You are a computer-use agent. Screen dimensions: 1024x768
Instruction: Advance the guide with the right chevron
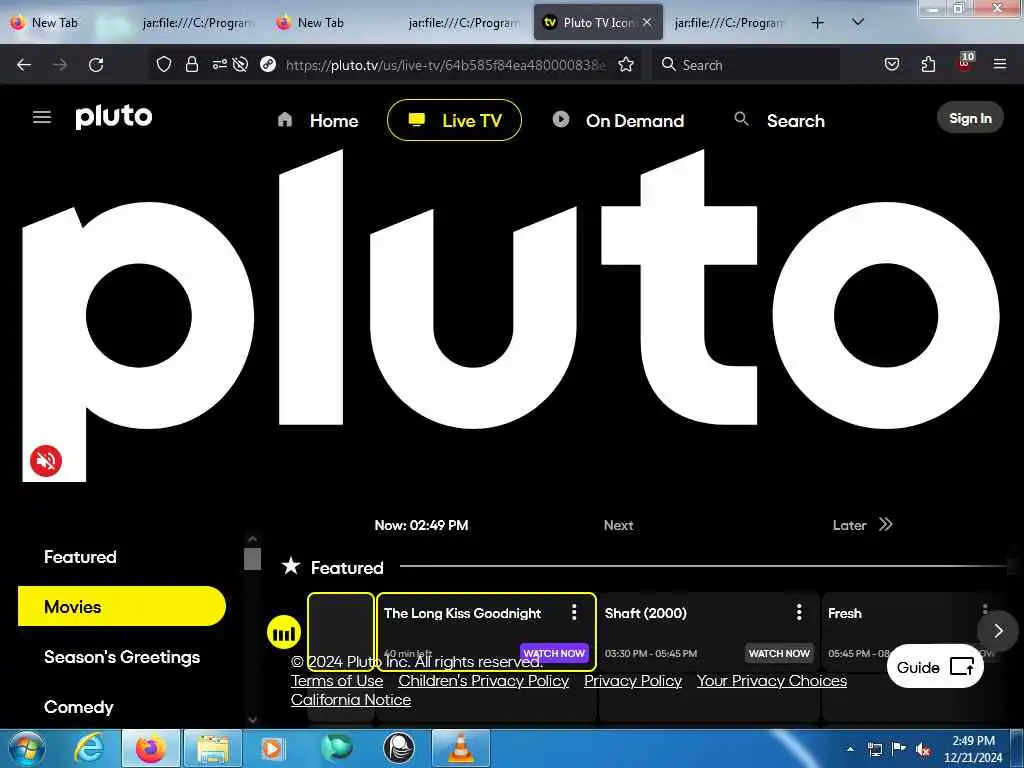tap(998, 631)
